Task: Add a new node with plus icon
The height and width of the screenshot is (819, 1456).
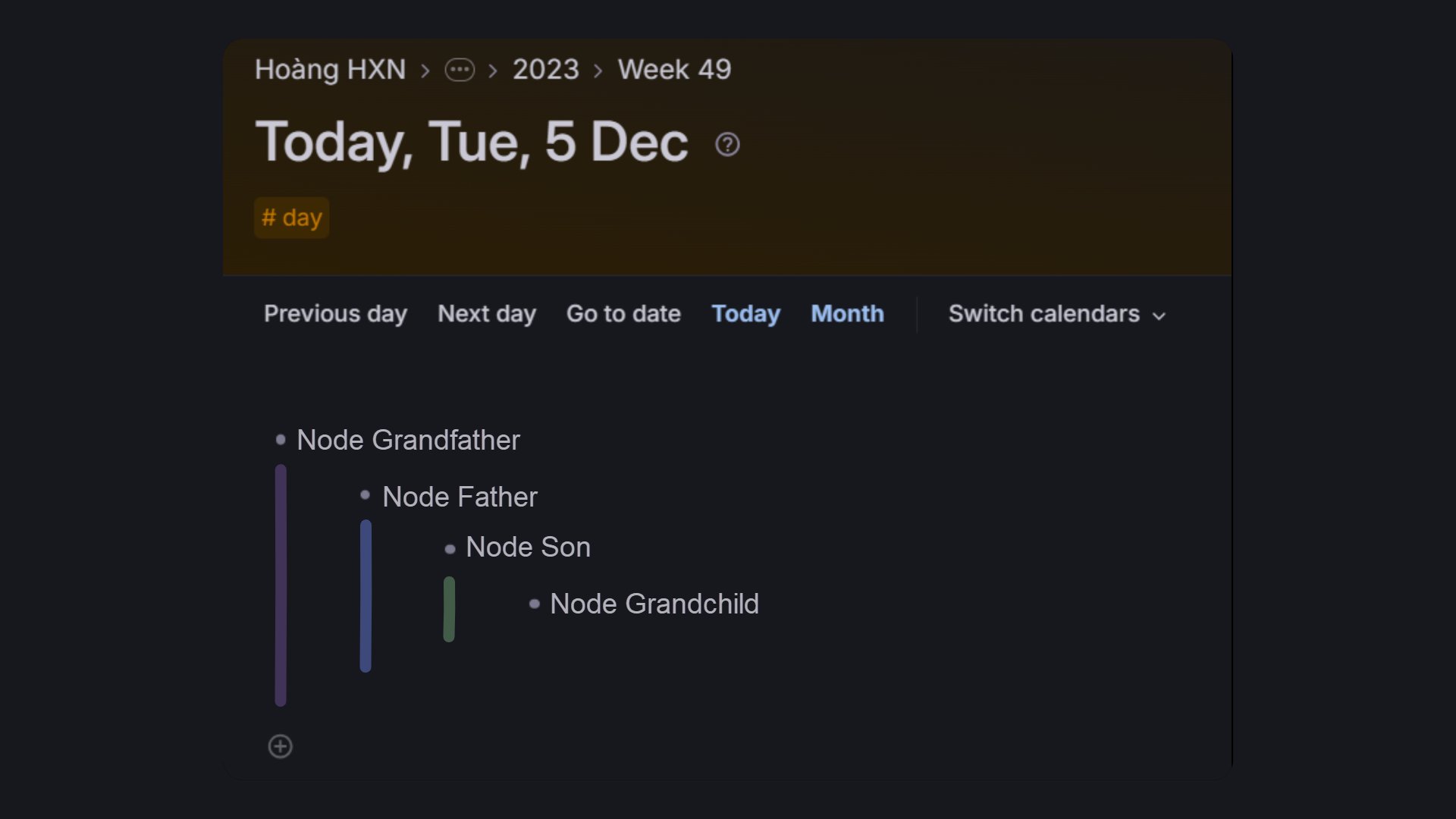Action: click(281, 746)
